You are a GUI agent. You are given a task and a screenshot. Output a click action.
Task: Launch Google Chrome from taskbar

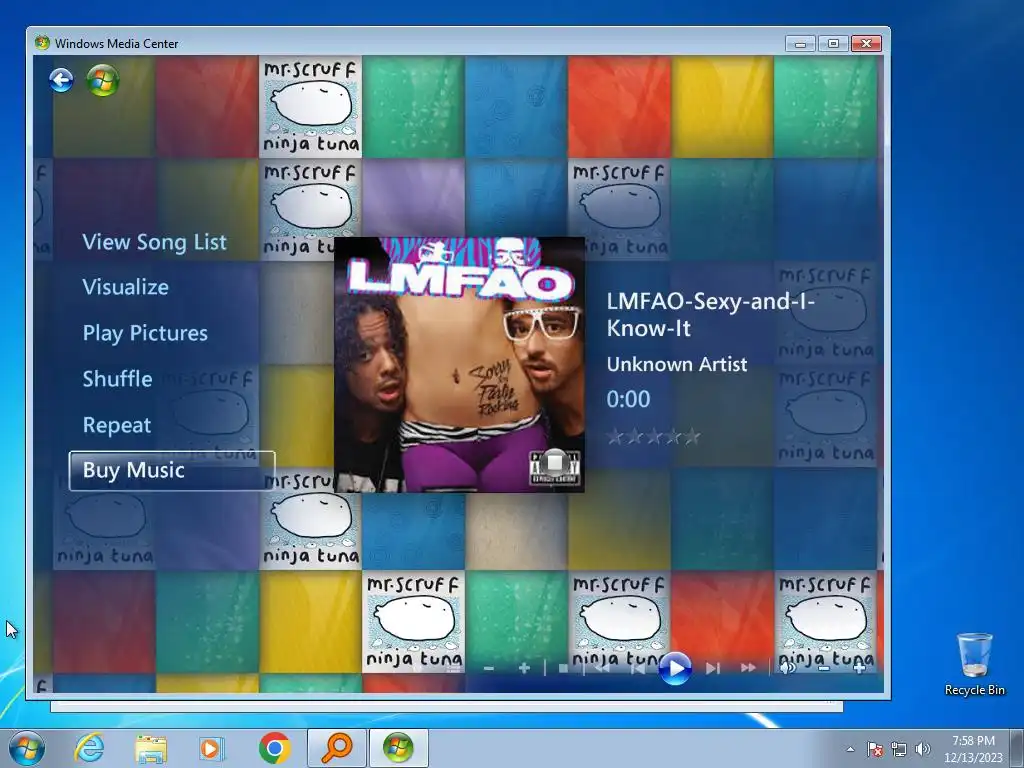pyautogui.click(x=274, y=748)
